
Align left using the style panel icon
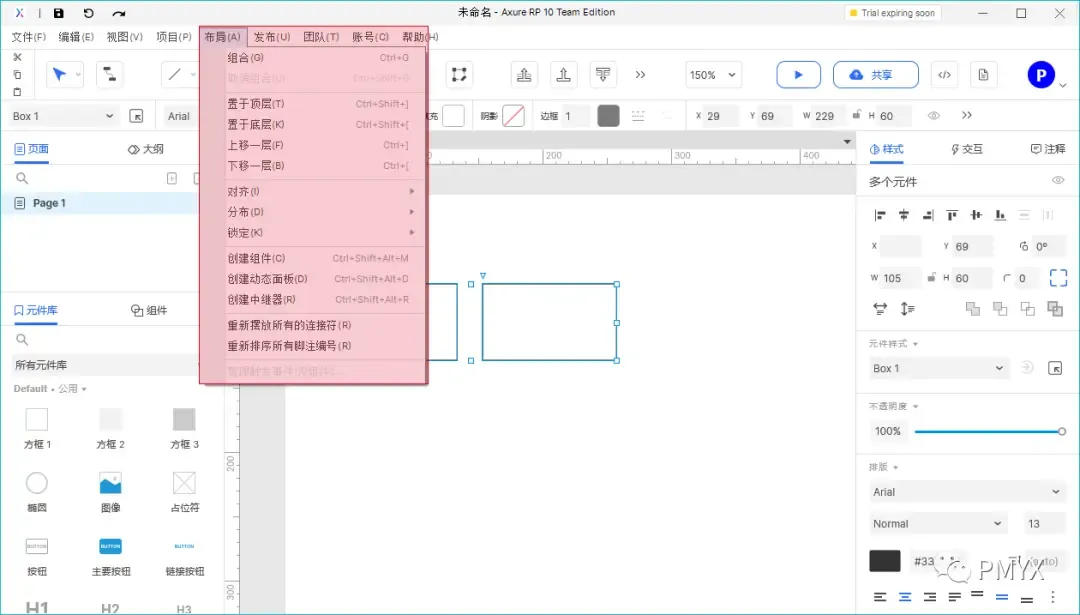pyautogui.click(x=880, y=216)
